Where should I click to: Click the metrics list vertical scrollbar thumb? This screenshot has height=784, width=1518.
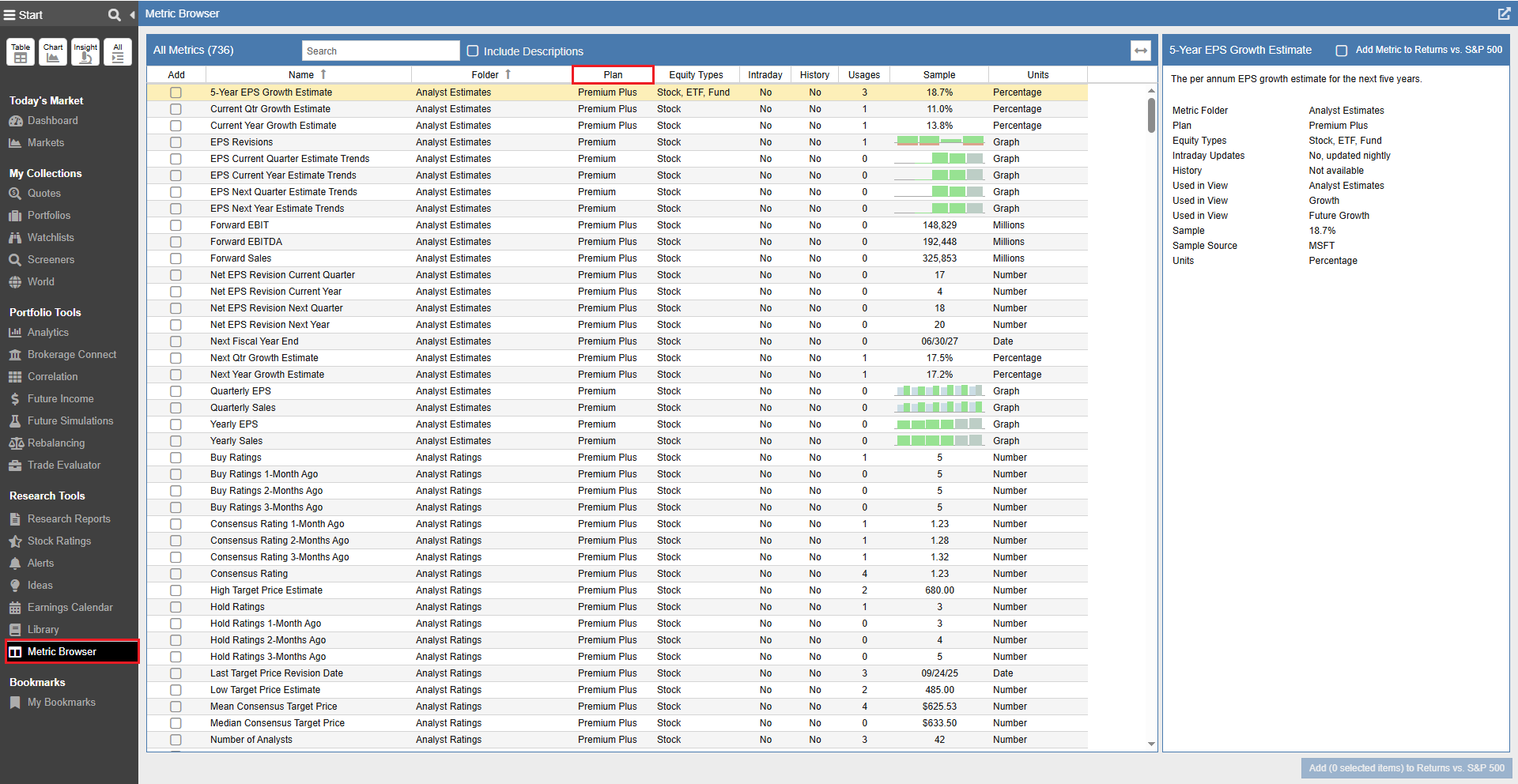coord(1151,115)
